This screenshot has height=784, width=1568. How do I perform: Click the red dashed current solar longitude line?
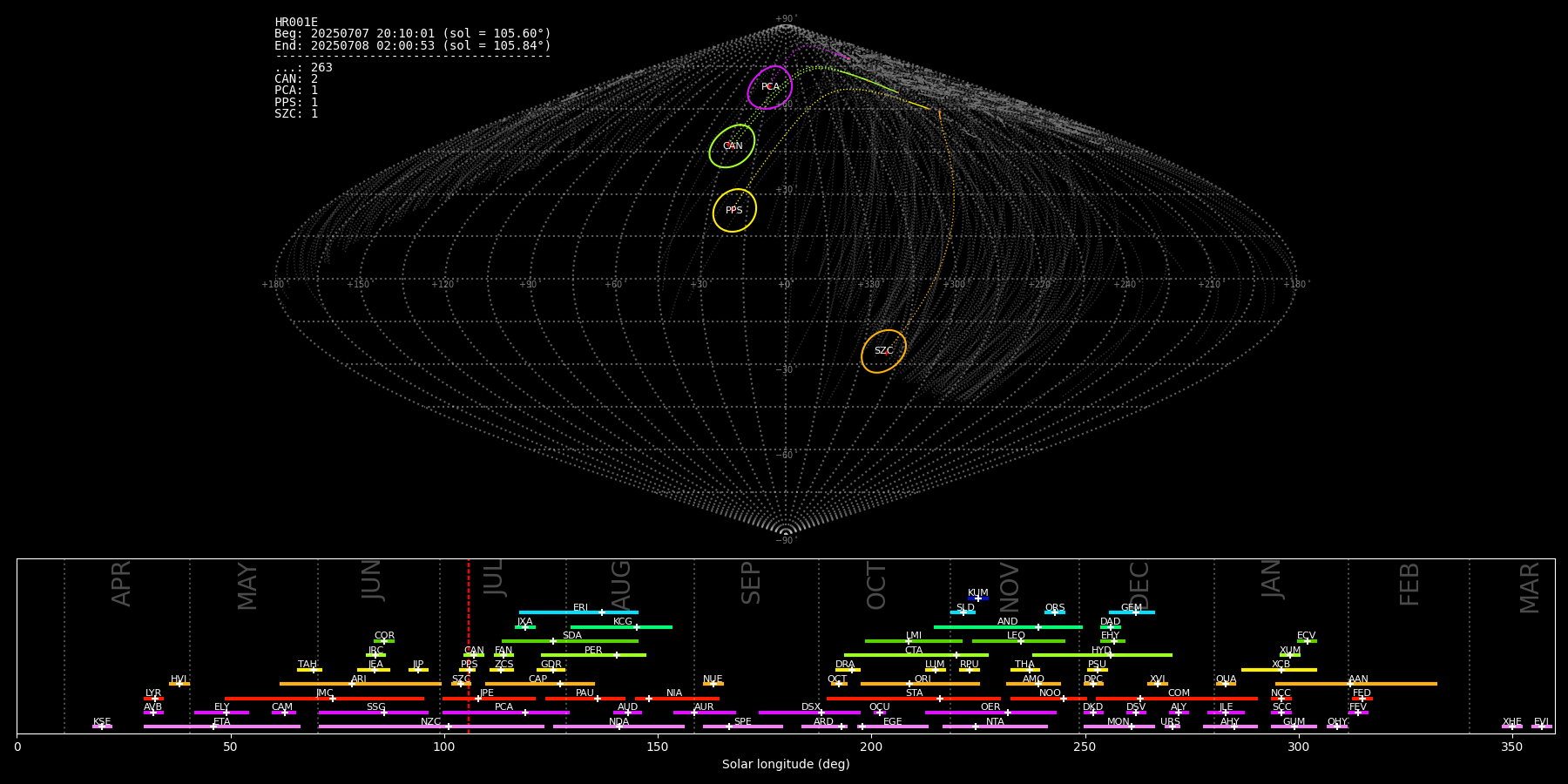pyautogui.click(x=469, y=645)
